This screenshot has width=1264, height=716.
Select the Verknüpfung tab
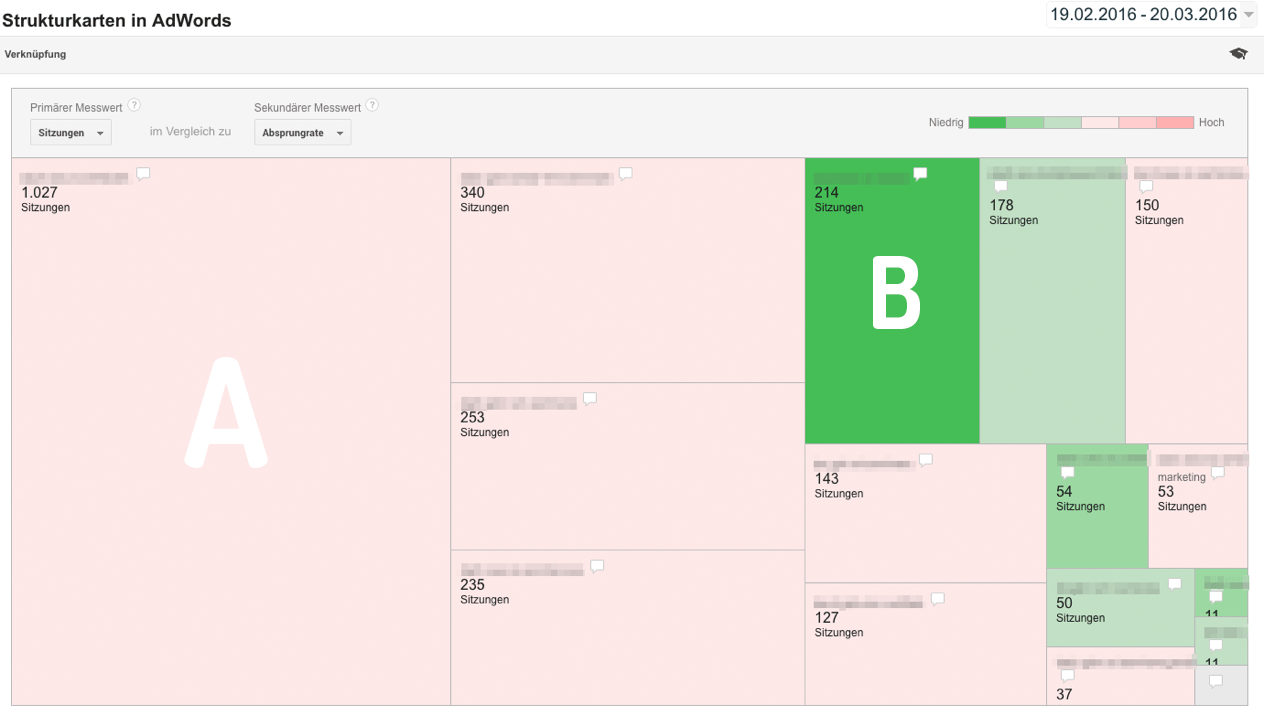coord(36,54)
